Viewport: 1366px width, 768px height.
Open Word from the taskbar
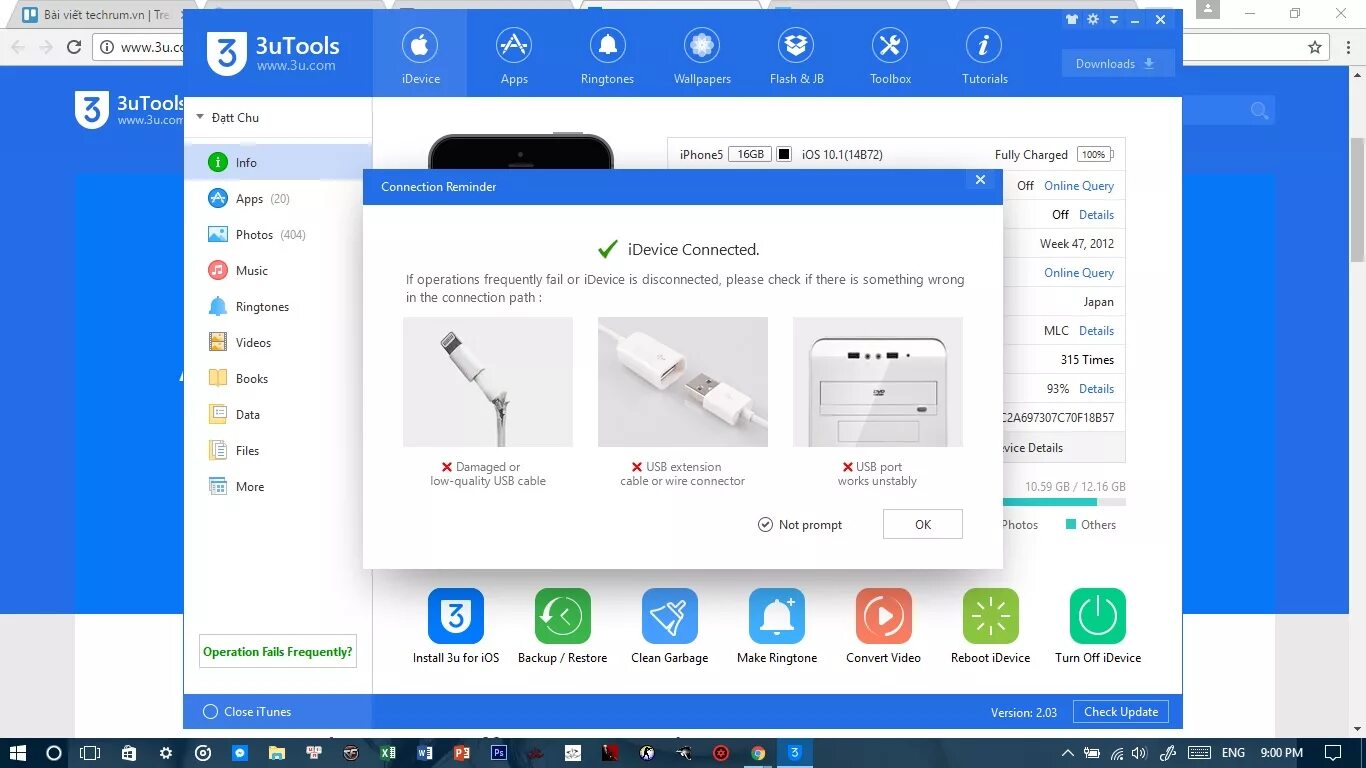pyautogui.click(x=425, y=753)
